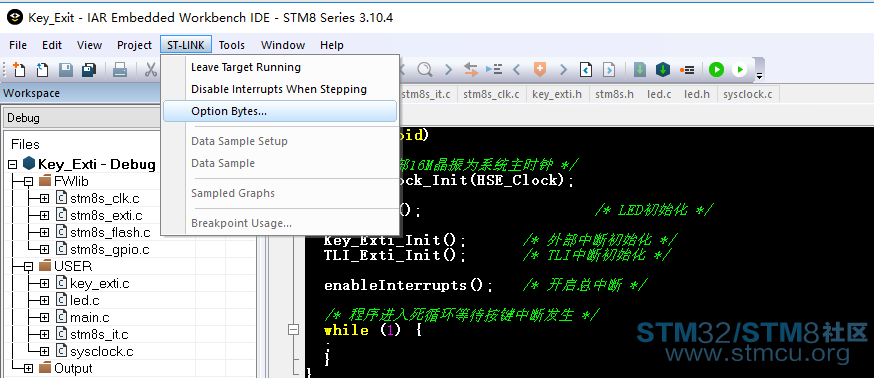Click the enableInterrupts() code line
Screen dimensions: 874x378
[409, 285]
